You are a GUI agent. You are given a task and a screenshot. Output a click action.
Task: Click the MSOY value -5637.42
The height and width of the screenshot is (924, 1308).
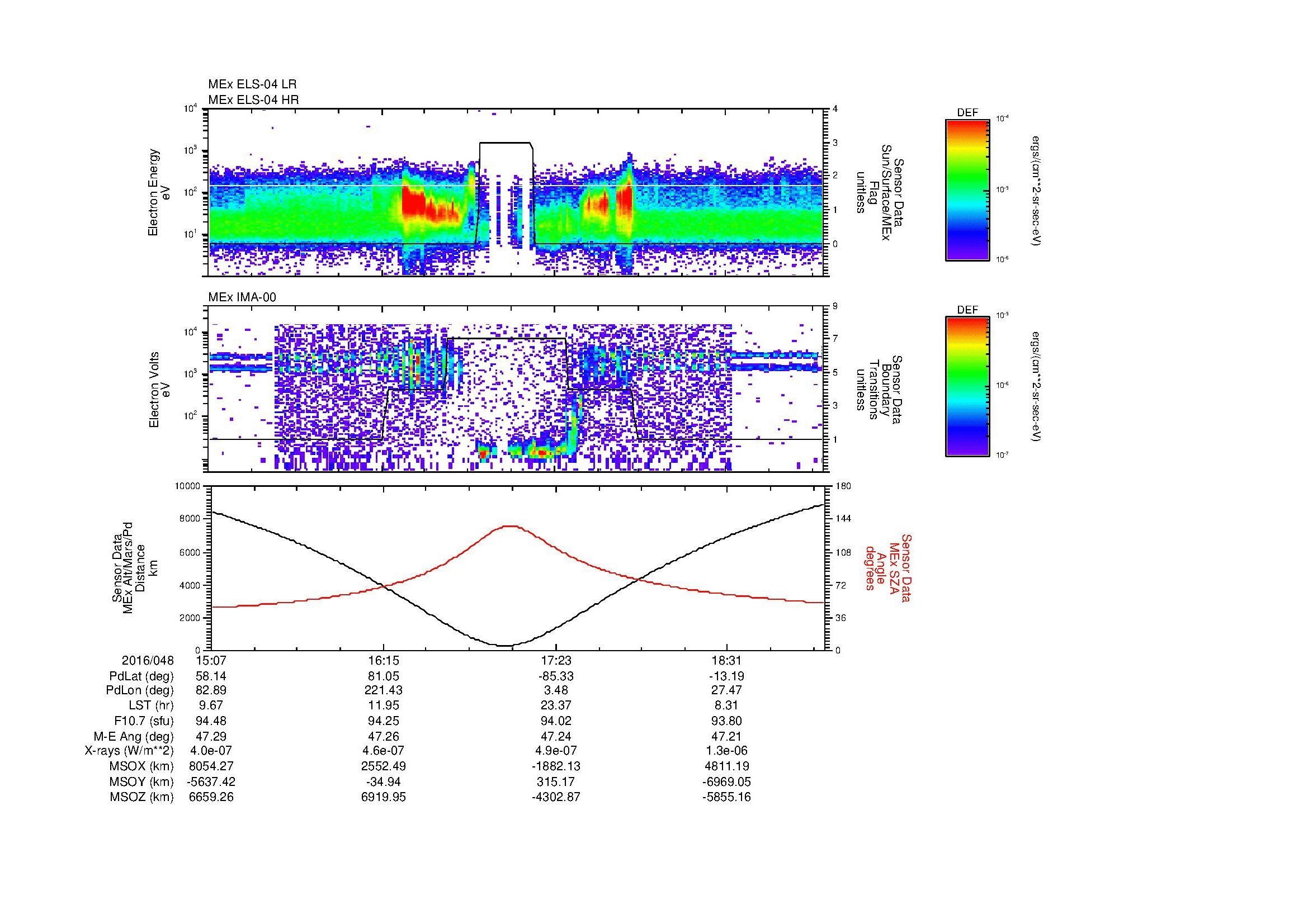point(211,781)
